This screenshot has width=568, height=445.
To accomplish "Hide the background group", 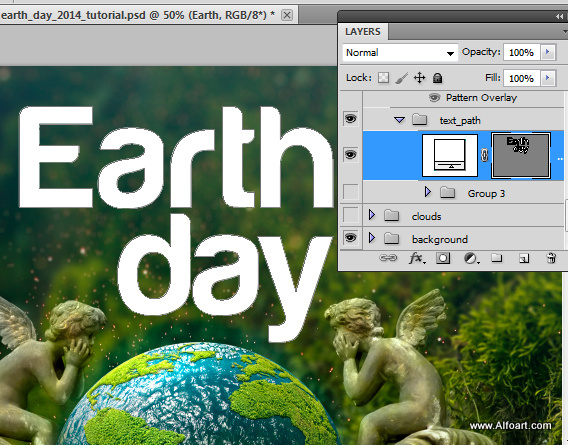I will pos(350,238).
